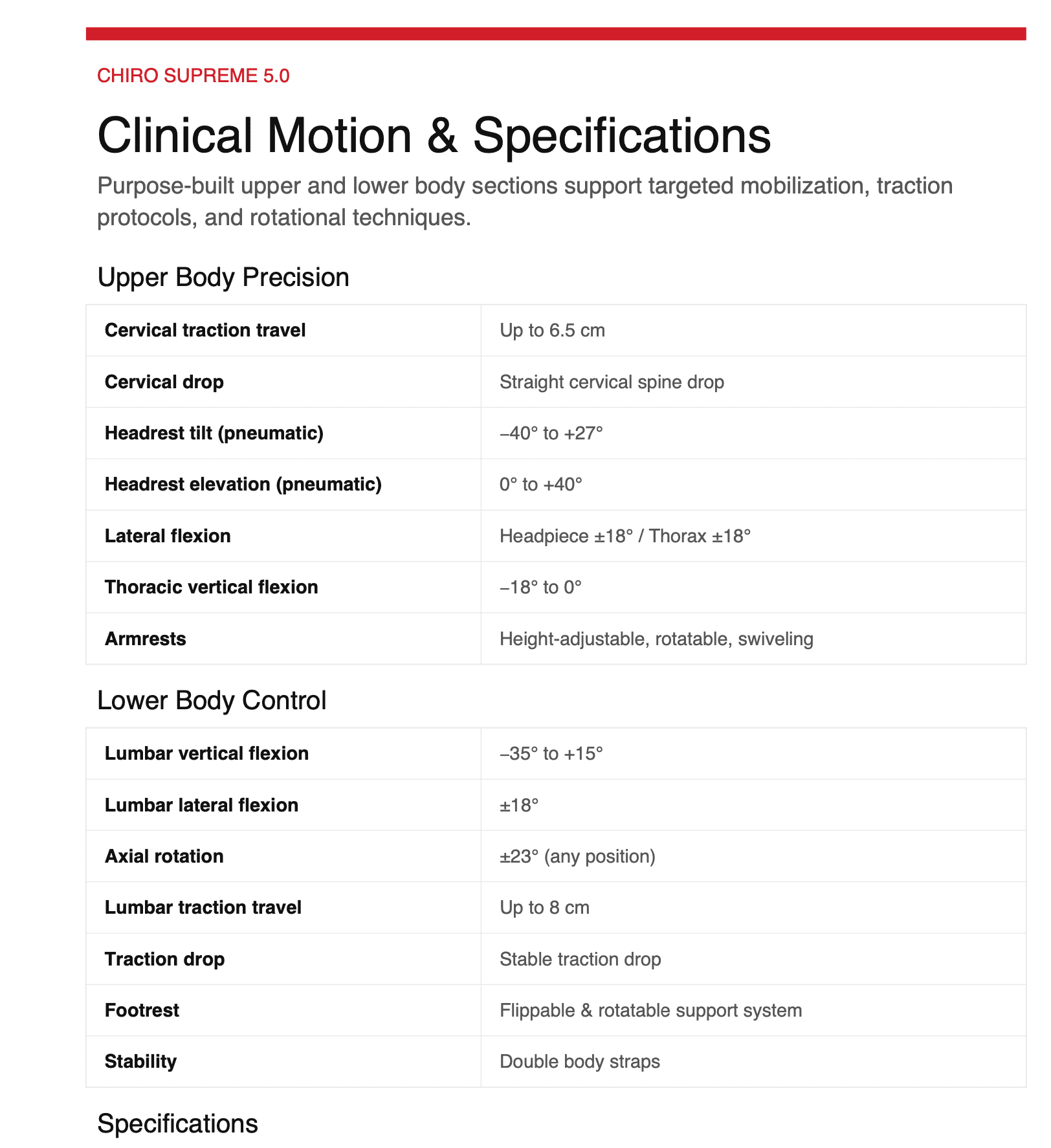
Task: Click the Lumbar vertical flexion label
Action: tap(207, 753)
